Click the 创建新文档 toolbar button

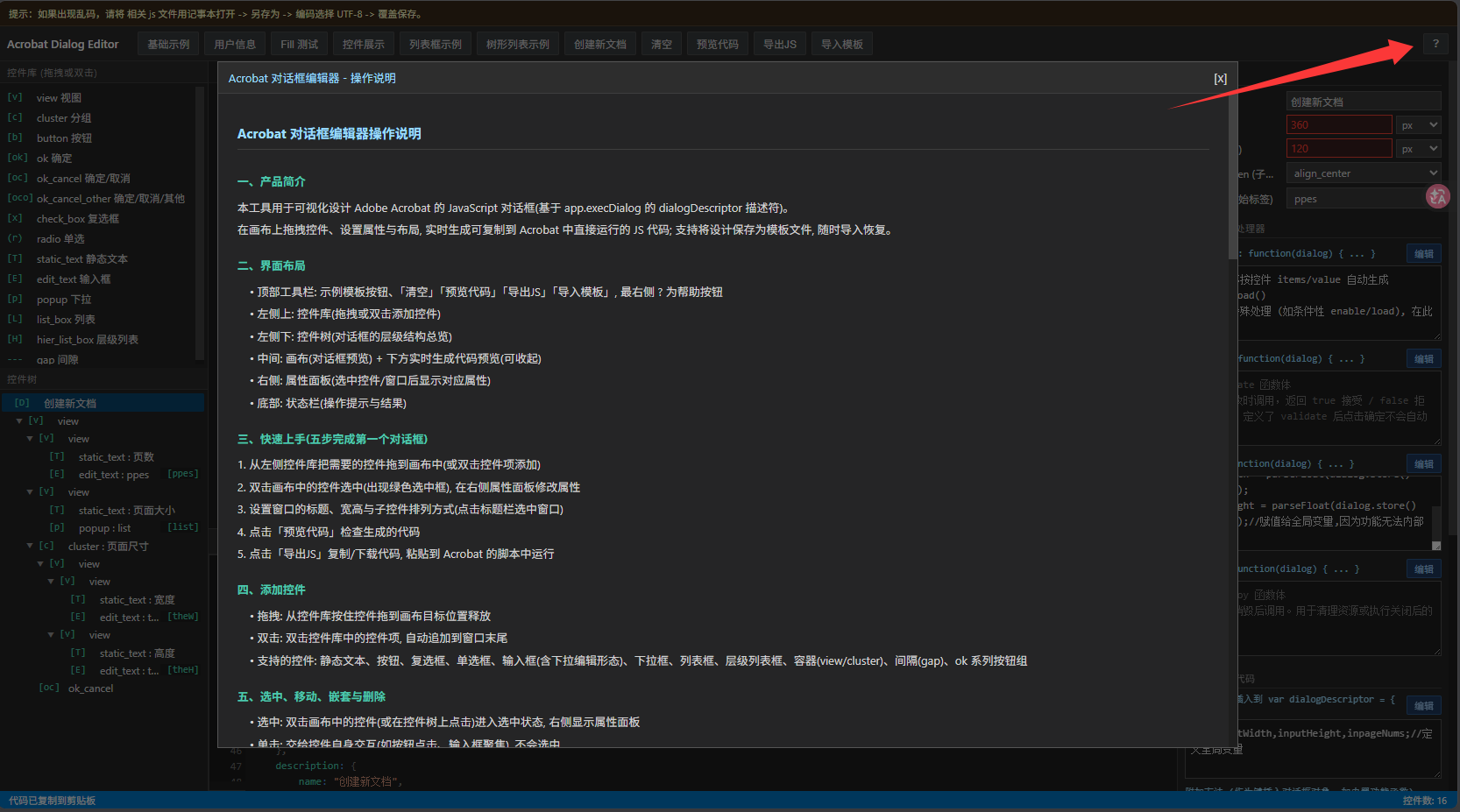click(600, 44)
